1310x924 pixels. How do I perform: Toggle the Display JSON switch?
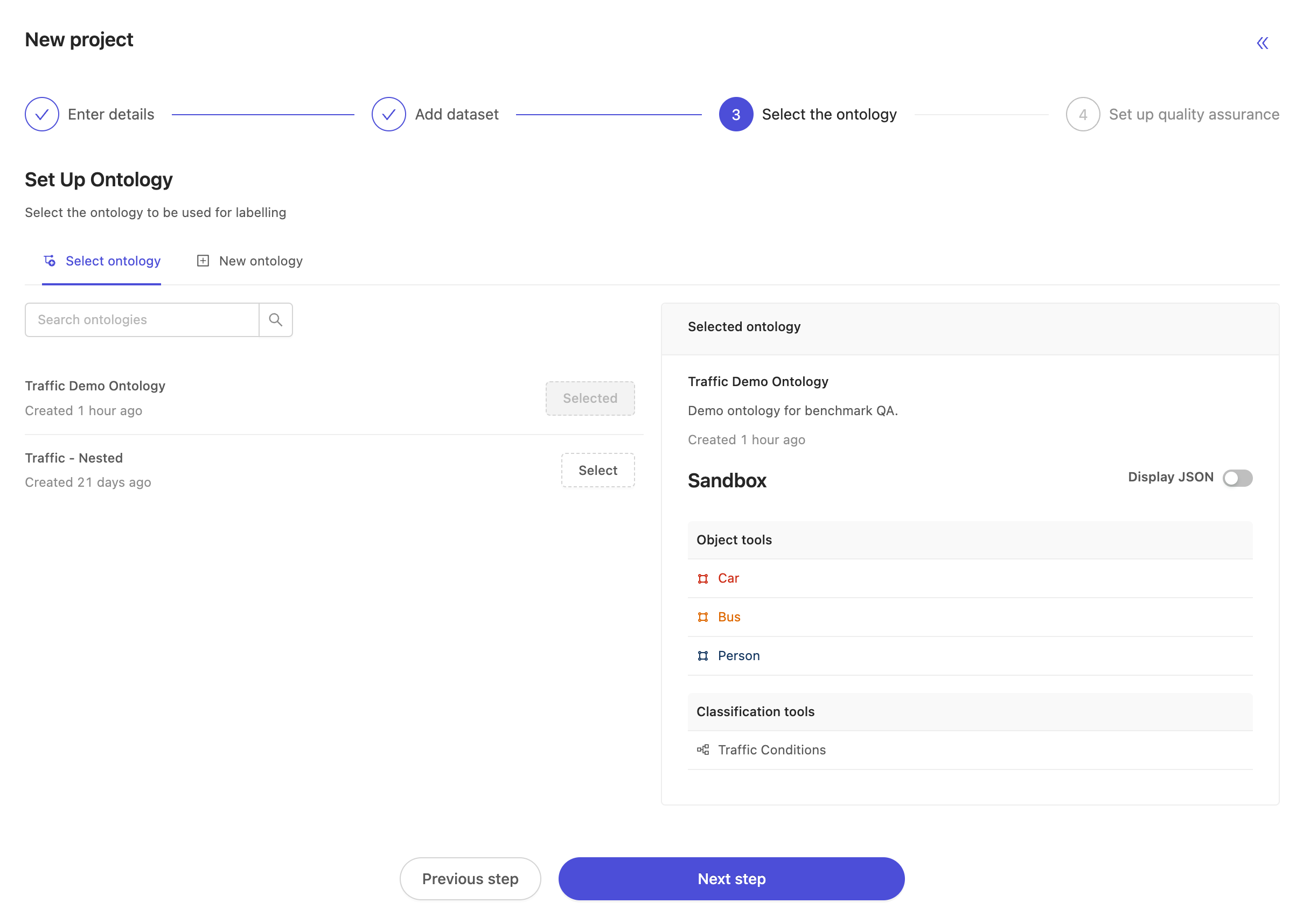click(1237, 478)
